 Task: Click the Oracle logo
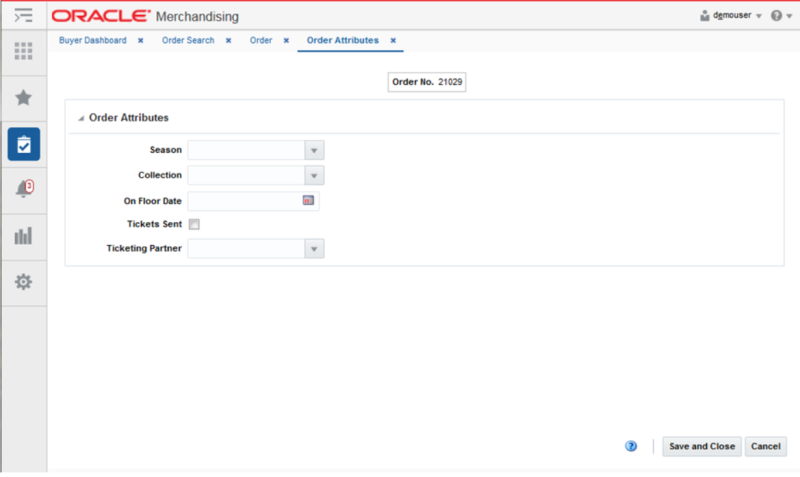click(x=101, y=16)
